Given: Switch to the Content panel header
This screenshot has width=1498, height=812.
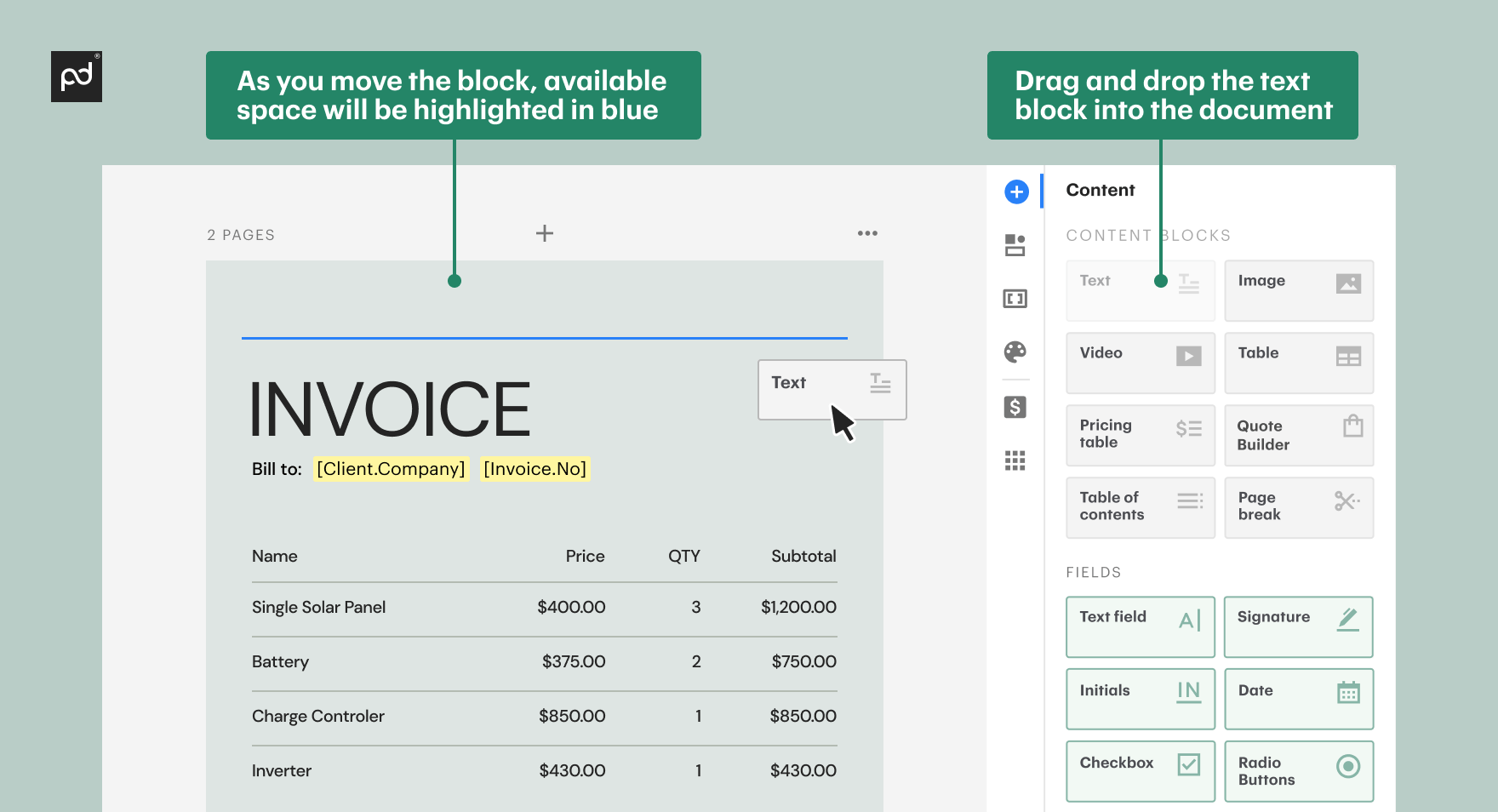Looking at the screenshot, I should pos(1100,190).
